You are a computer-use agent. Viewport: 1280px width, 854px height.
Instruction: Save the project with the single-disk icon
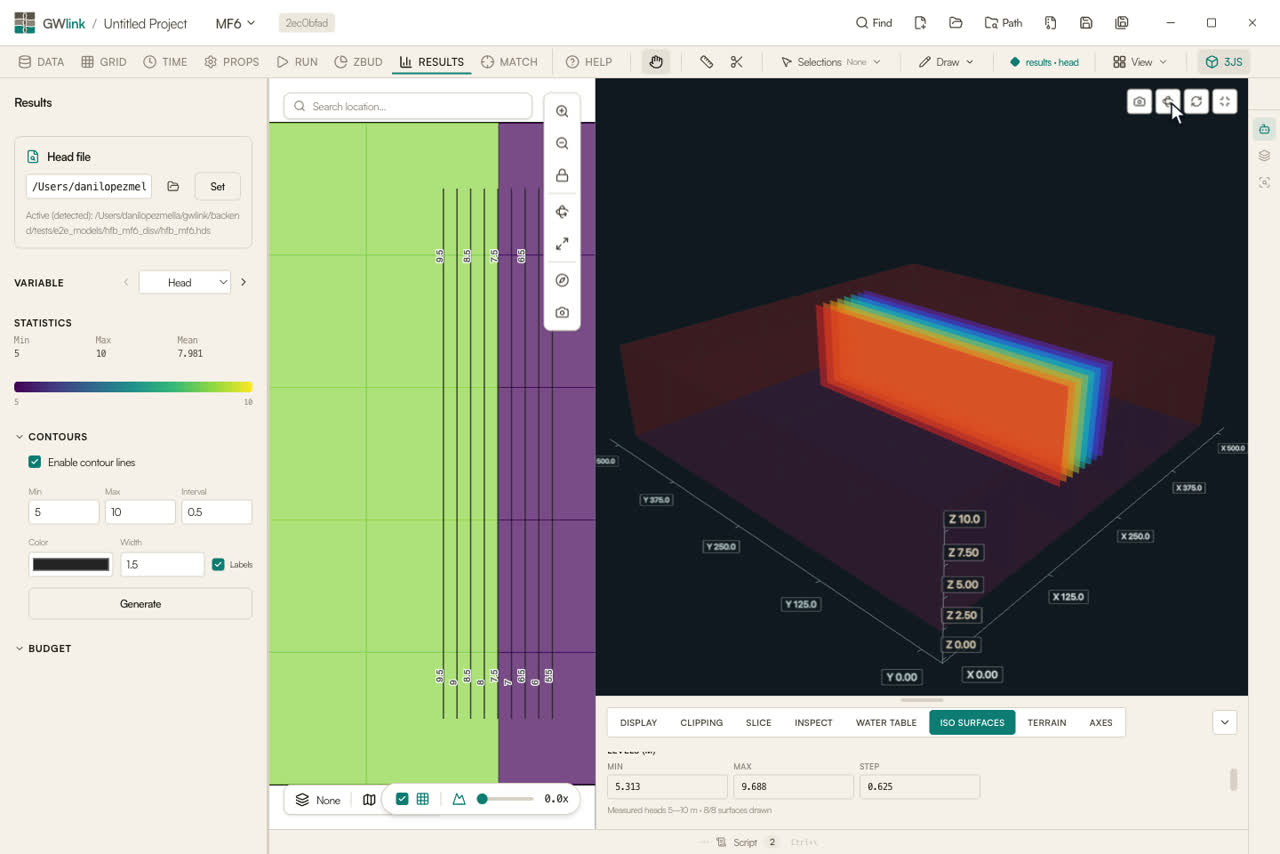[1086, 23]
